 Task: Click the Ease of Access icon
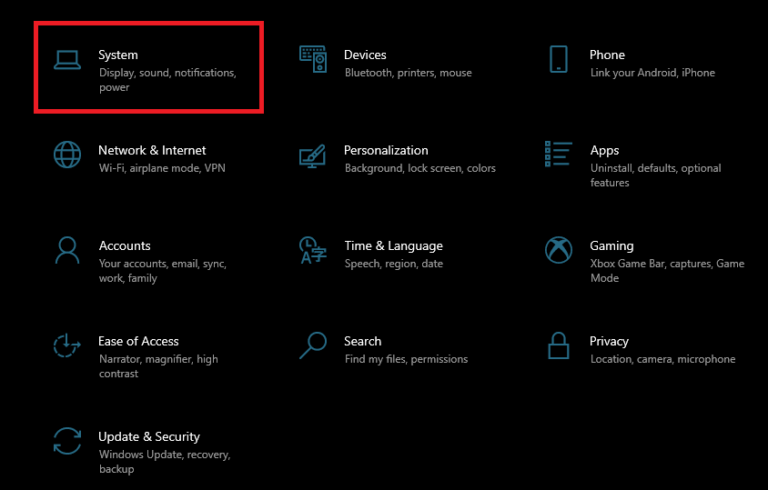(x=67, y=346)
